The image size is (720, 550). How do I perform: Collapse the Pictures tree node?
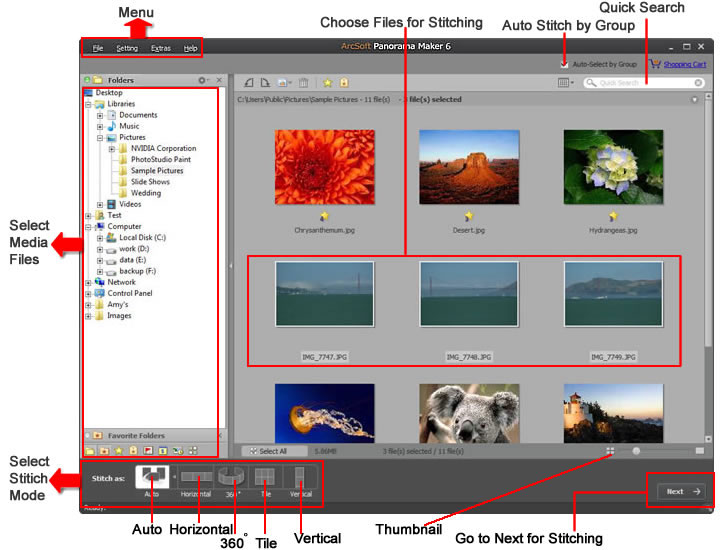pos(100,138)
